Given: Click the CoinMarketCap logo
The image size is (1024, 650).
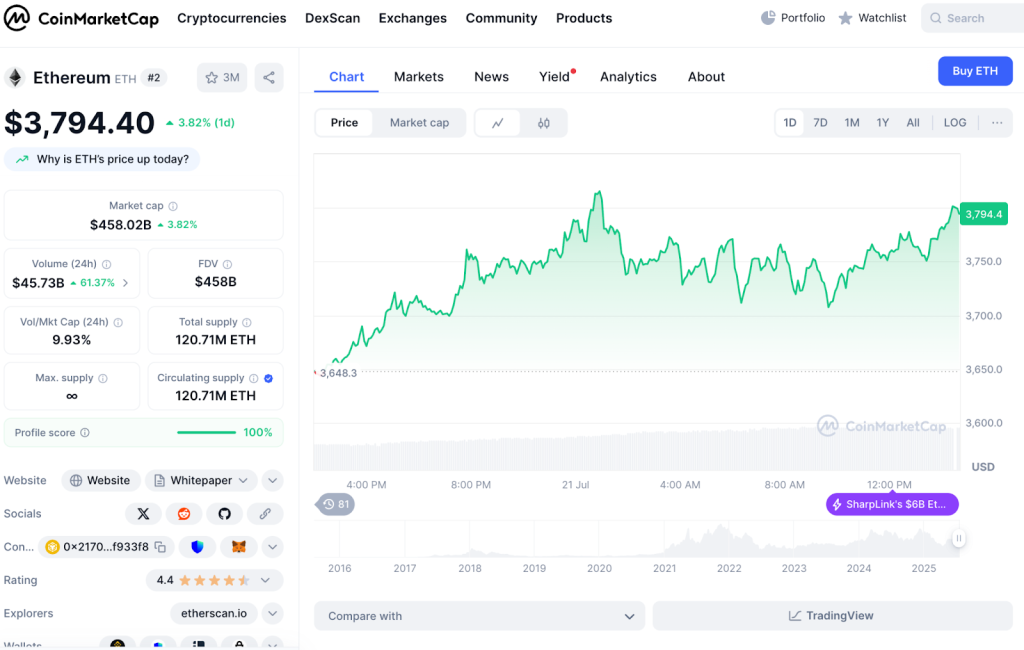Looking at the screenshot, I should pos(82,18).
